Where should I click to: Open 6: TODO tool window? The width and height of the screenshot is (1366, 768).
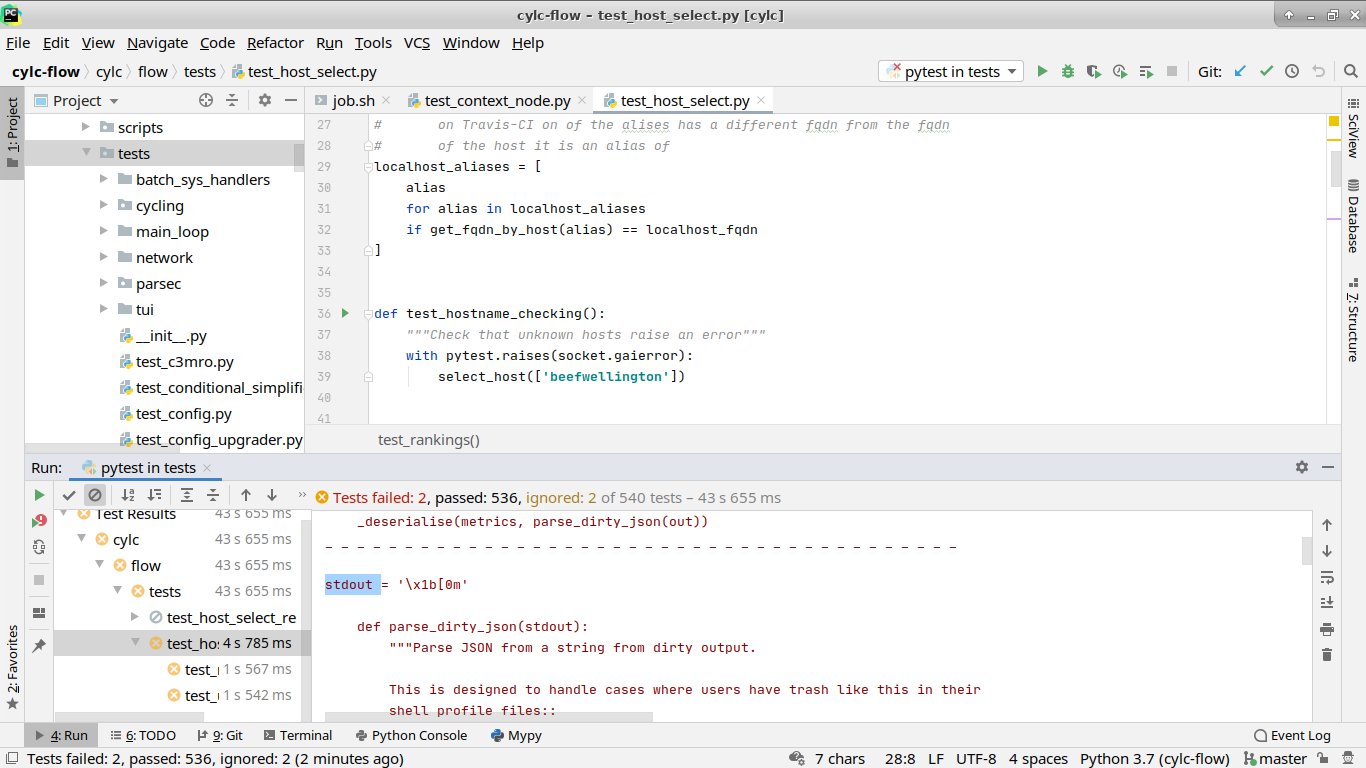pyautogui.click(x=143, y=735)
